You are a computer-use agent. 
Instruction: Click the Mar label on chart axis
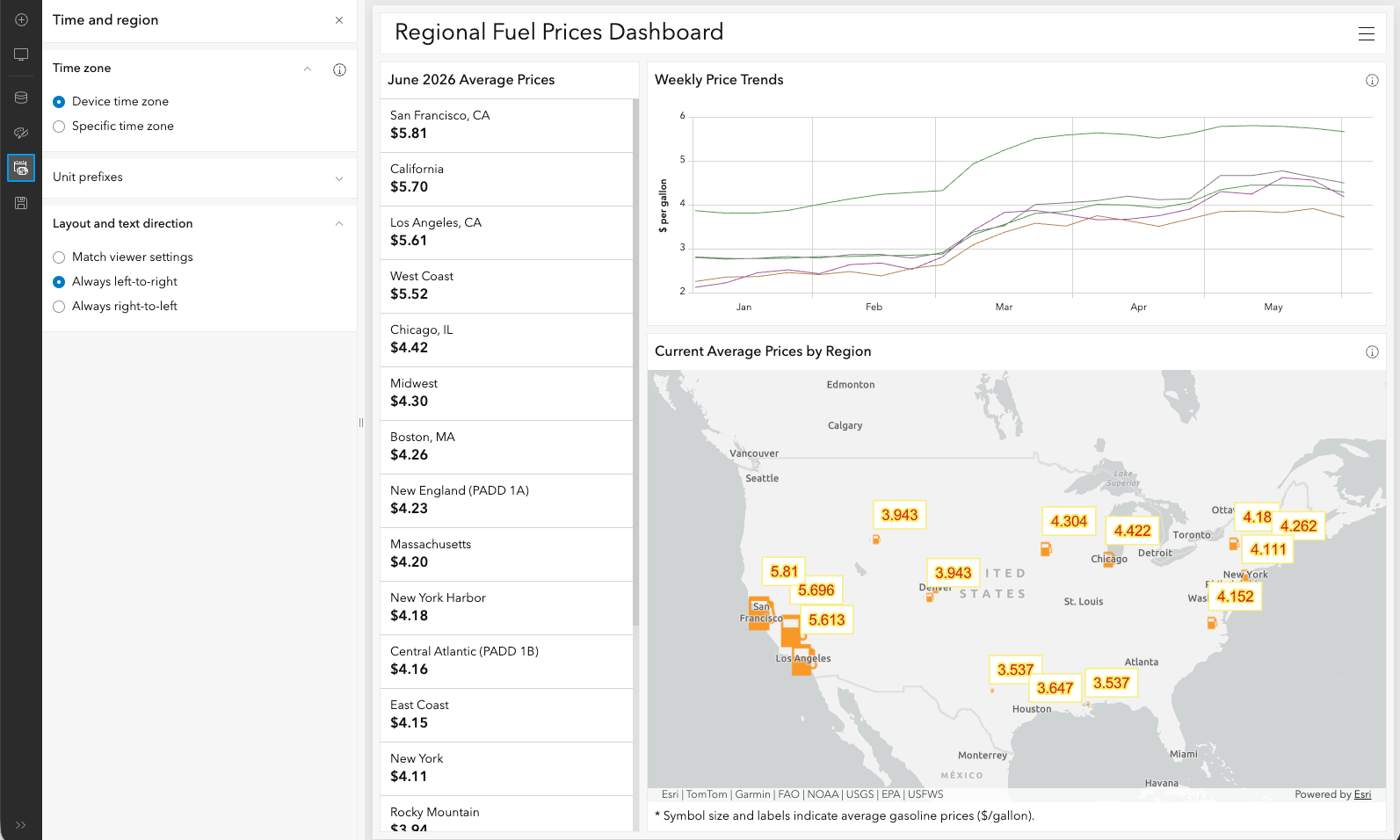(1004, 308)
